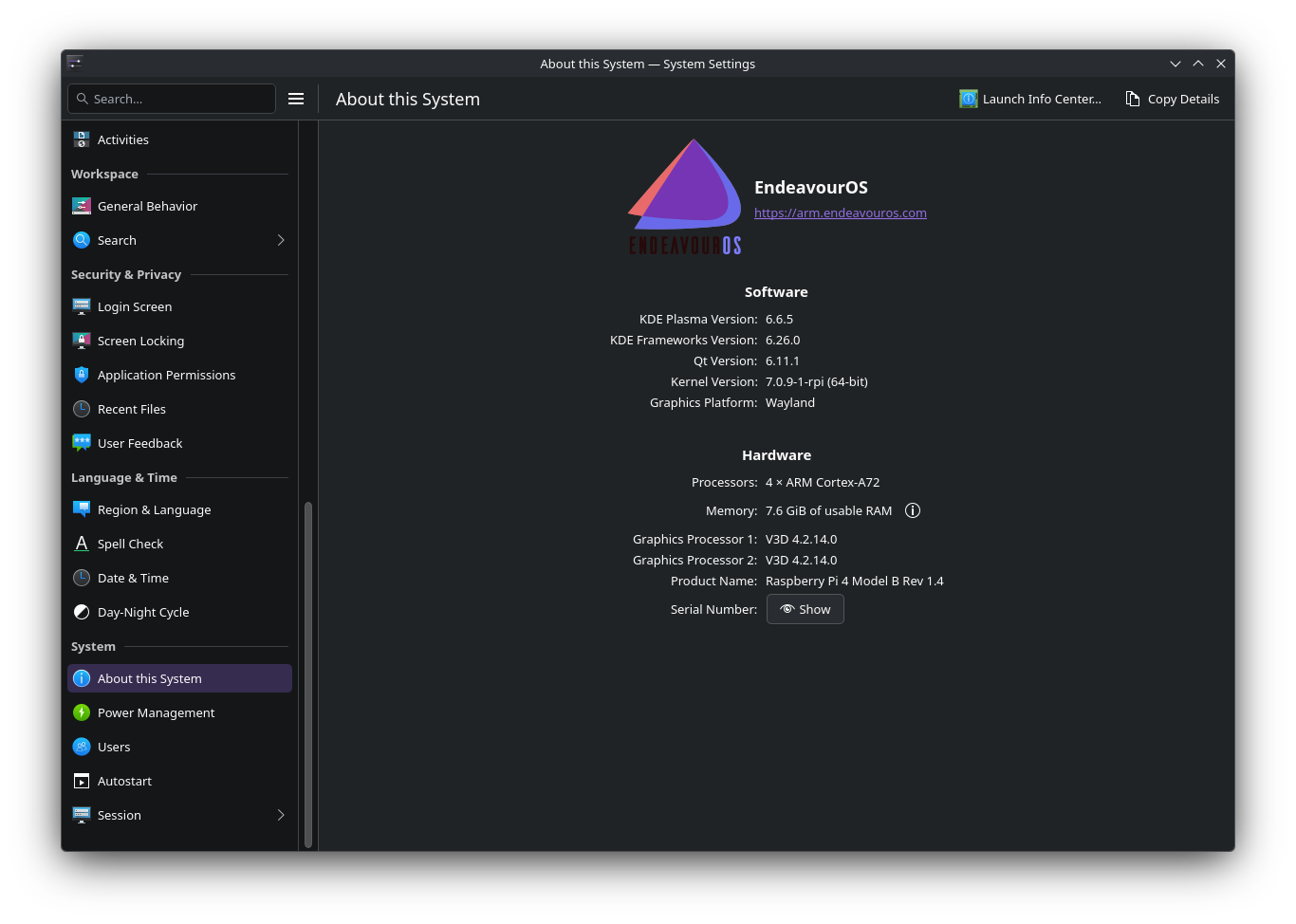Screen dimensions: 1296x924
Task: Expand the Search submenu chevron
Action: point(281,240)
